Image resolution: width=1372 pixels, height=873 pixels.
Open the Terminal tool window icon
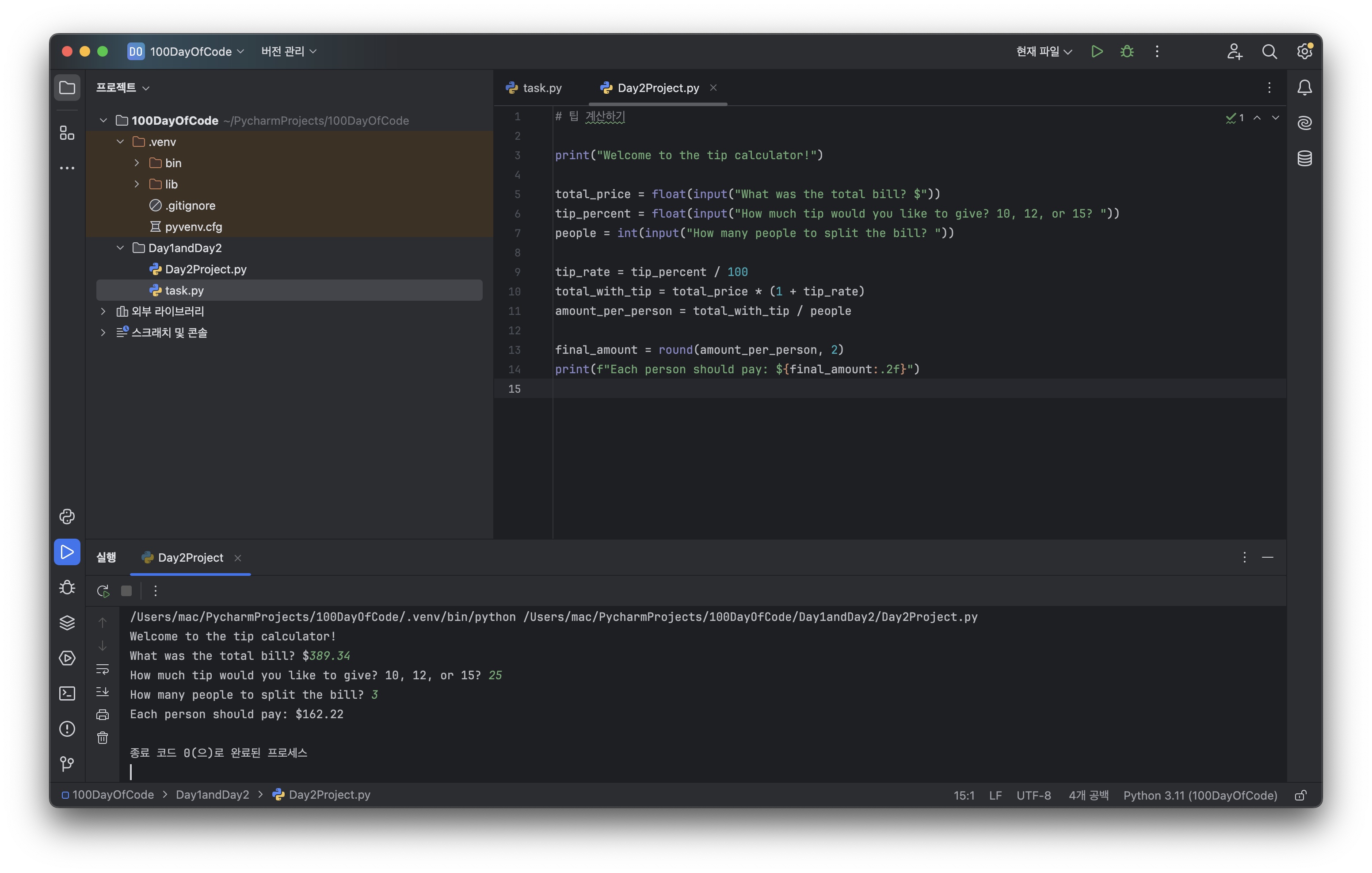pos(67,693)
